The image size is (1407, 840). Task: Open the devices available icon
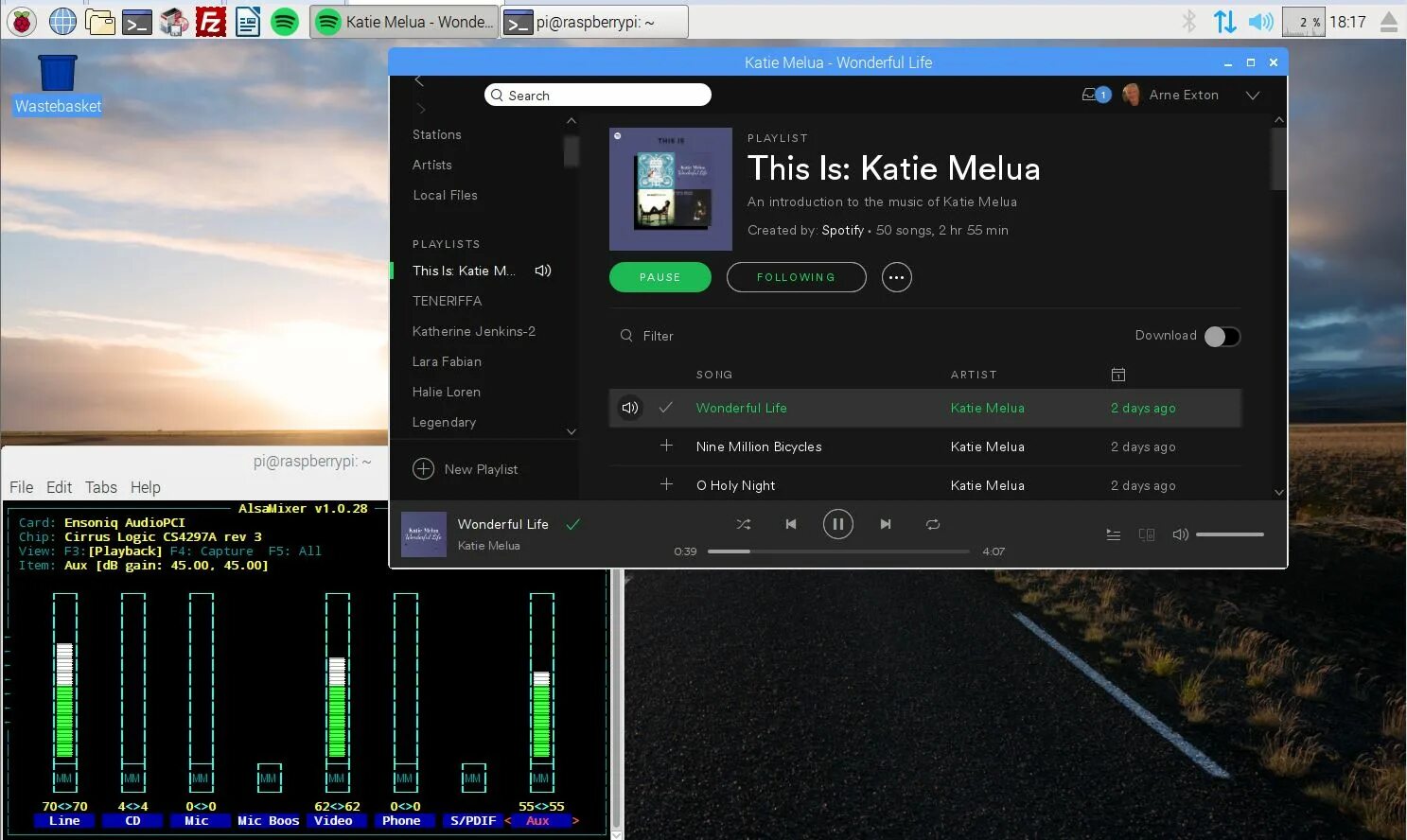[1147, 534]
